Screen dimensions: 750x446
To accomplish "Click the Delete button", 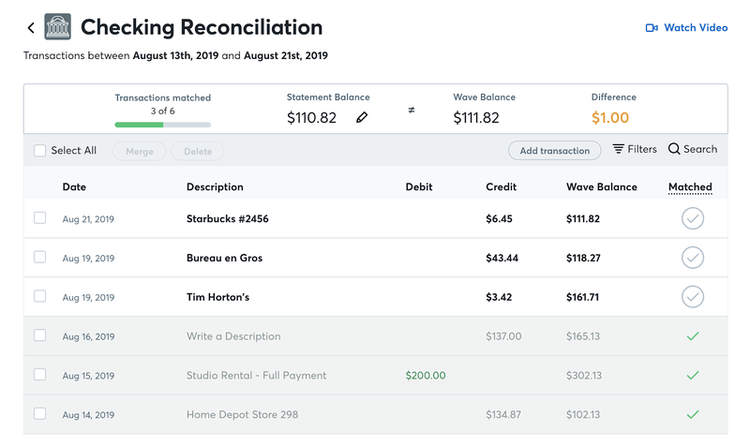I will (x=198, y=151).
